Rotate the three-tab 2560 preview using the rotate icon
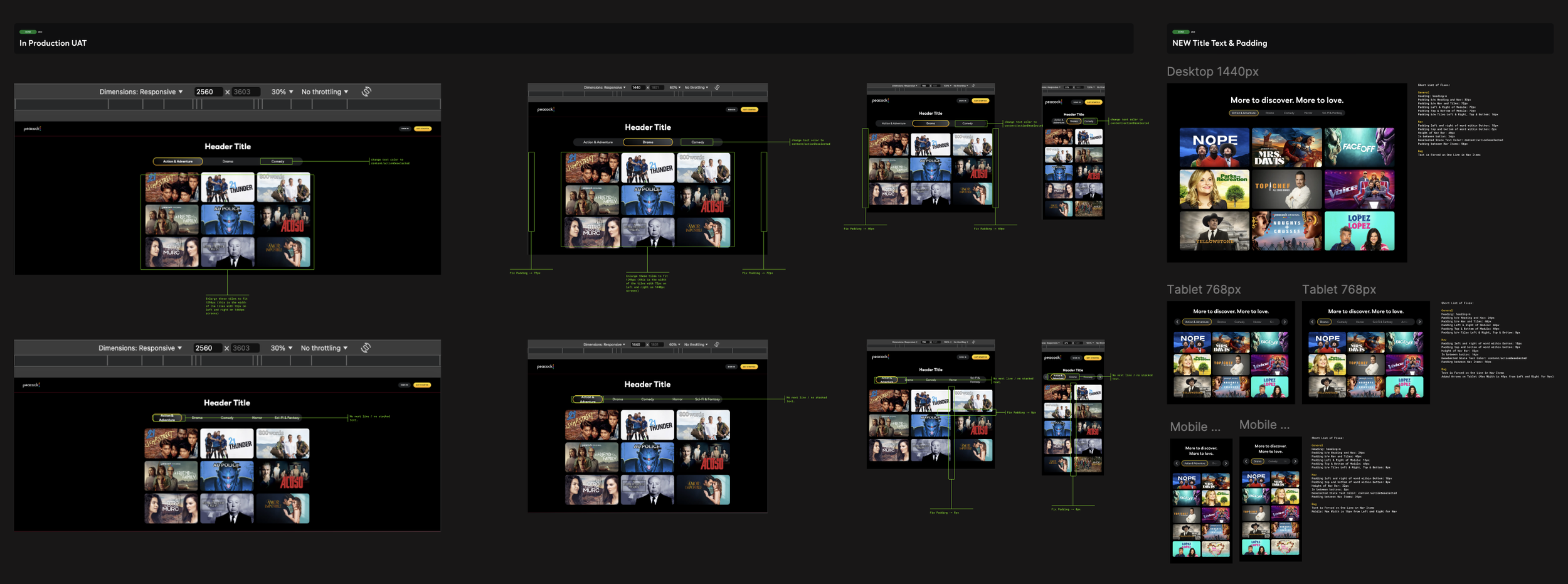Image resolution: width=1568 pixels, height=584 pixels. [x=367, y=92]
